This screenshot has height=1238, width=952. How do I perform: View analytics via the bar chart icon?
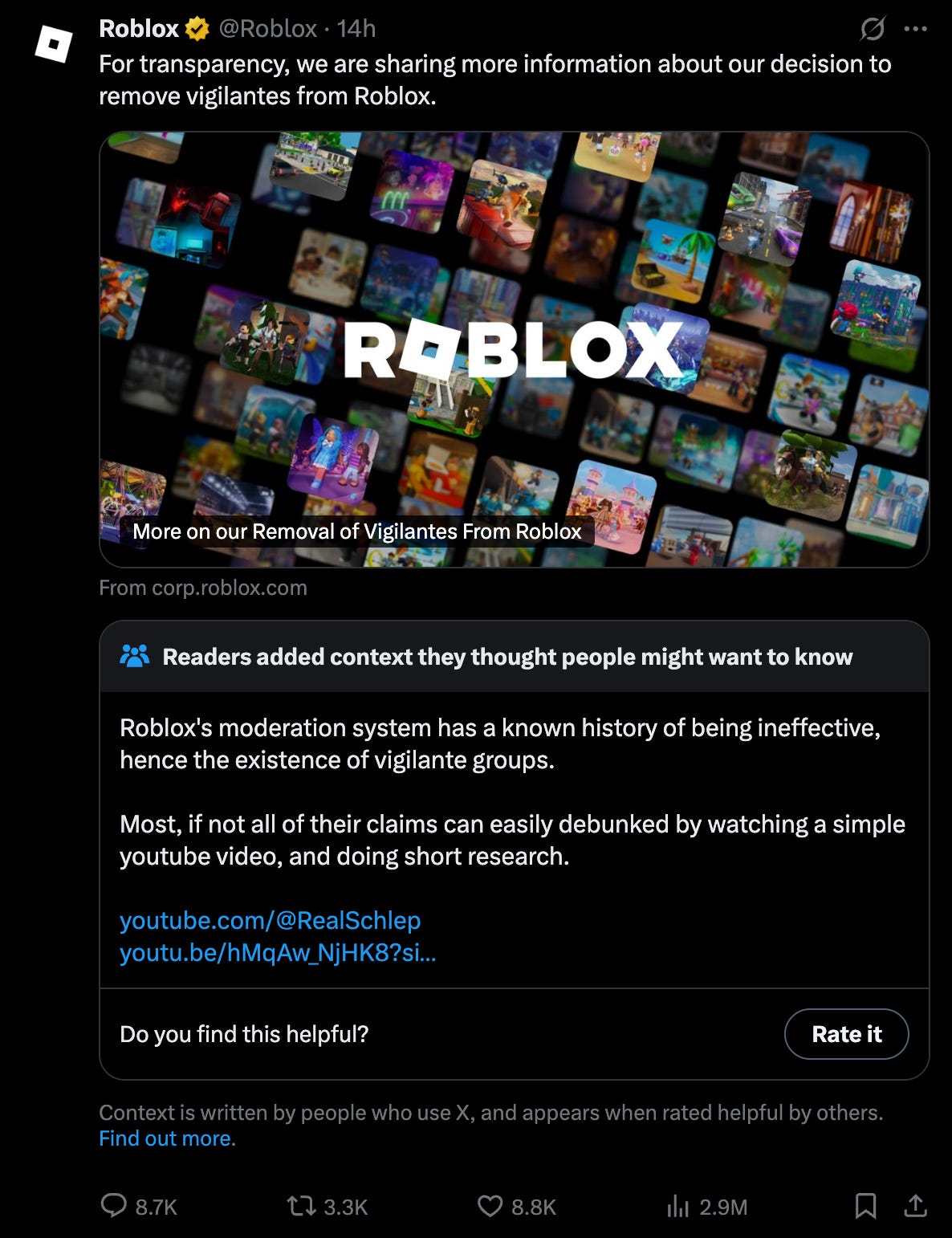tap(678, 1206)
